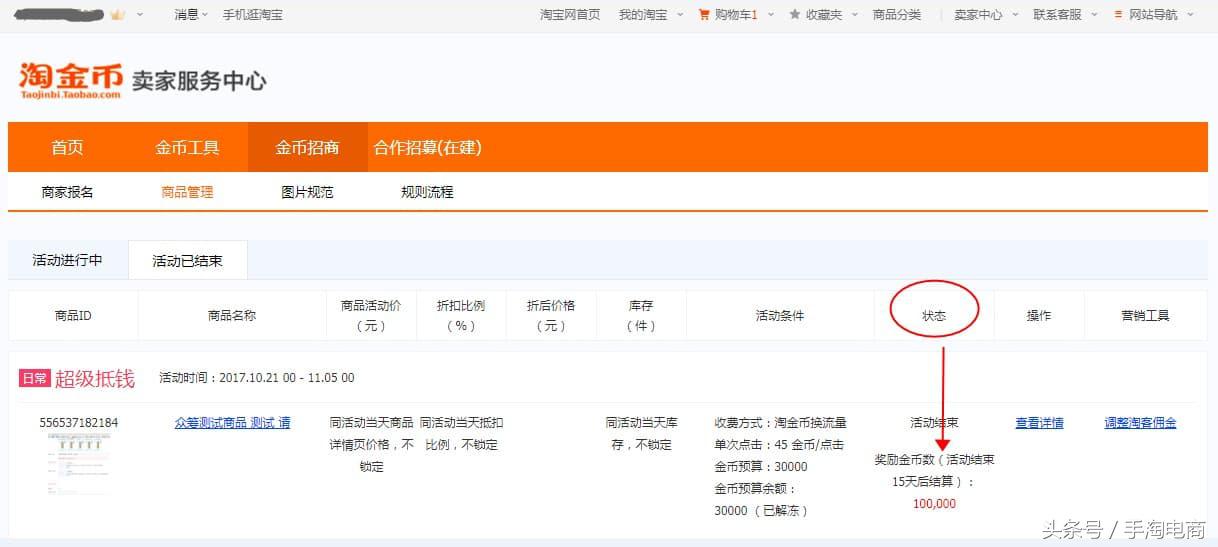1218x547 pixels.
Task: Expand the 网站导航 dropdown arrow
Action: [1188, 15]
